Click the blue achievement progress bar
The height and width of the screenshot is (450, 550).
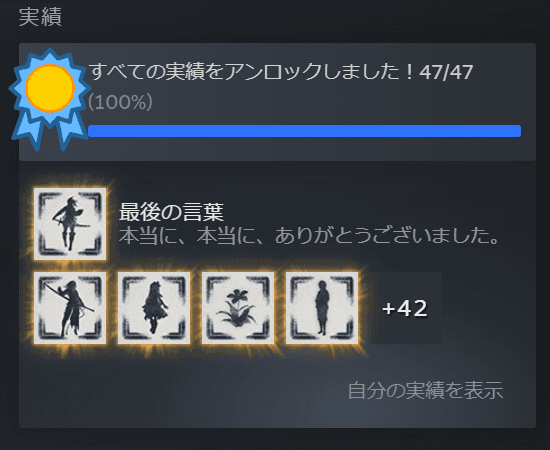(304, 131)
